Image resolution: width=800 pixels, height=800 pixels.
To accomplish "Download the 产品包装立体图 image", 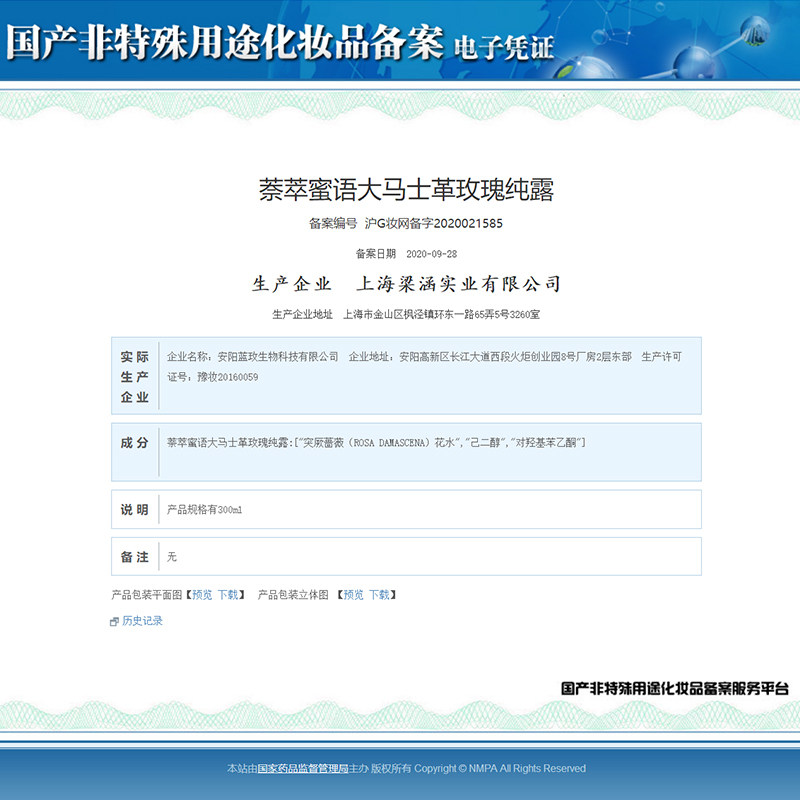I will (379, 594).
